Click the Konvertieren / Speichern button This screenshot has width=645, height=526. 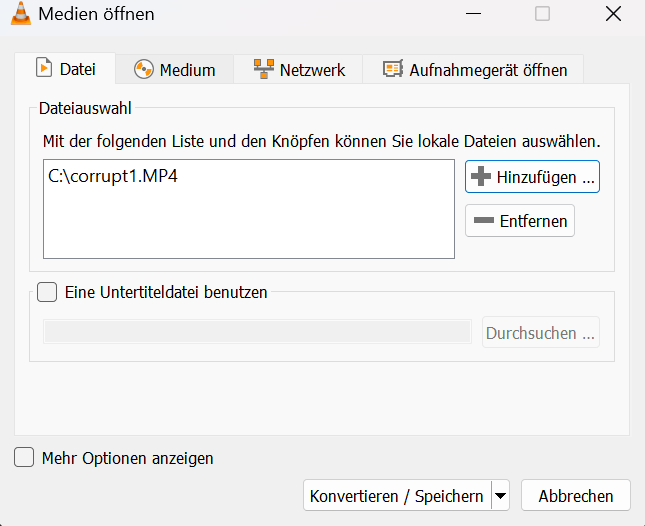click(397, 496)
